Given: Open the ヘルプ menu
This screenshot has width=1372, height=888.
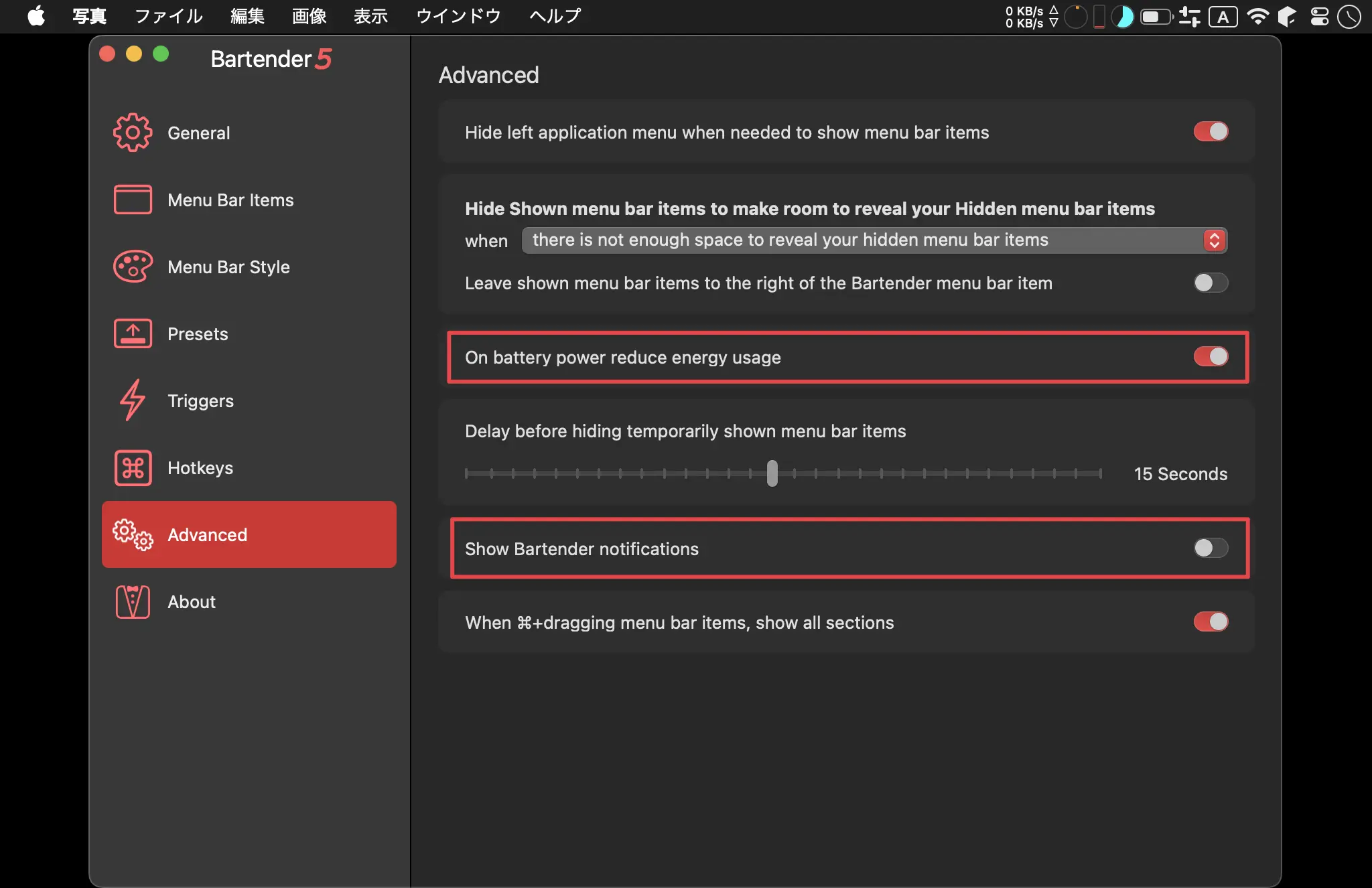Looking at the screenshot, I should [555, 15].
